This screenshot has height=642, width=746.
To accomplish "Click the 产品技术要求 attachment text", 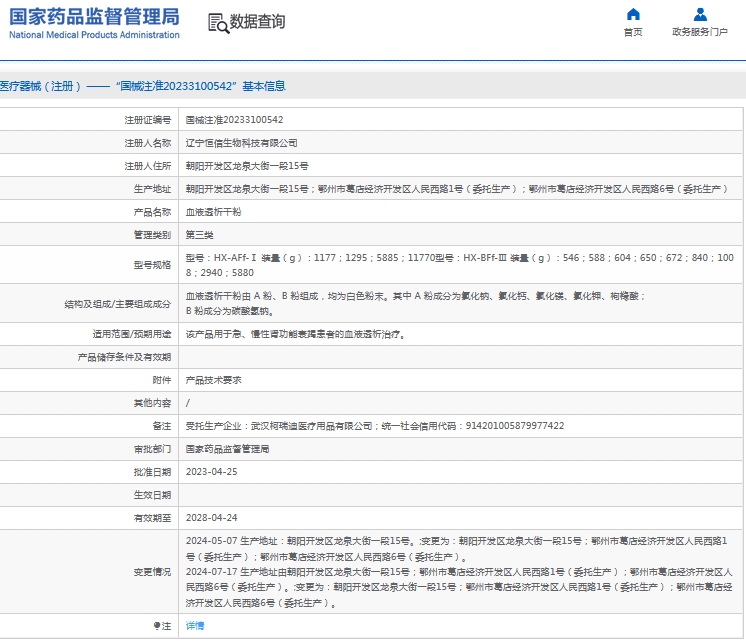I will pos(213,380).
